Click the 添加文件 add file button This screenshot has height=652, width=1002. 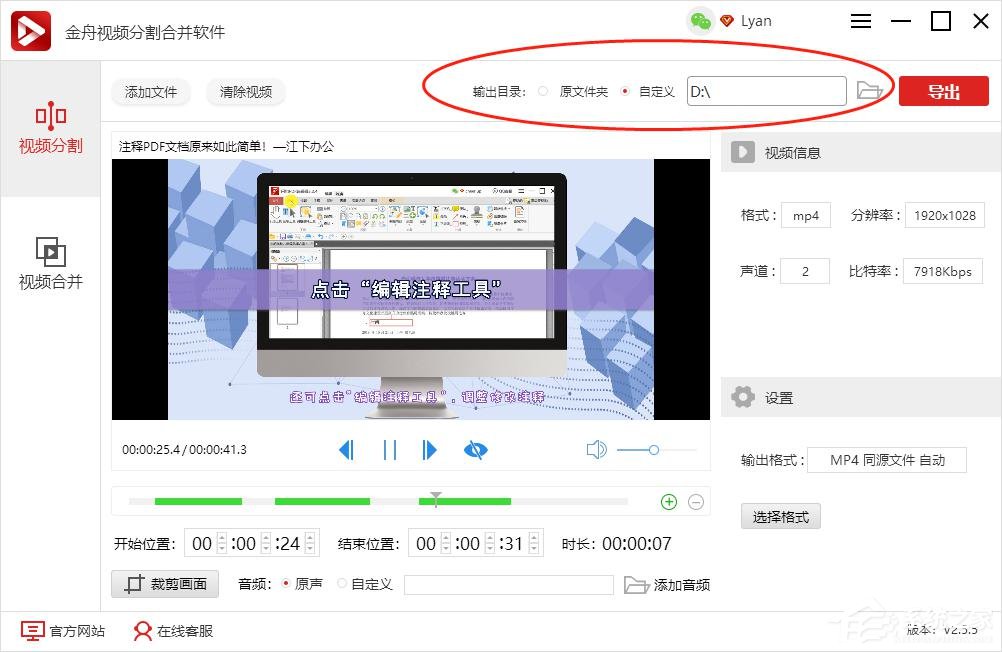click(x=150, y=92)
